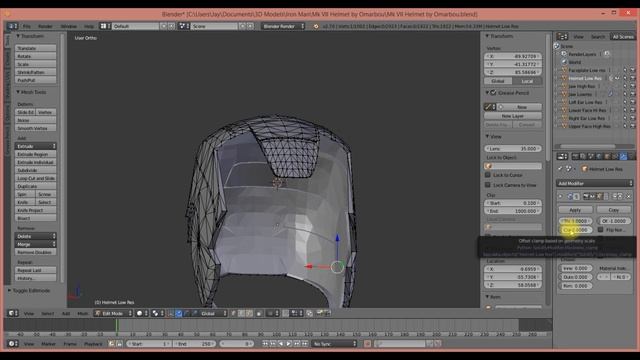Select Lower Face Hi Res in outliner

588,110
